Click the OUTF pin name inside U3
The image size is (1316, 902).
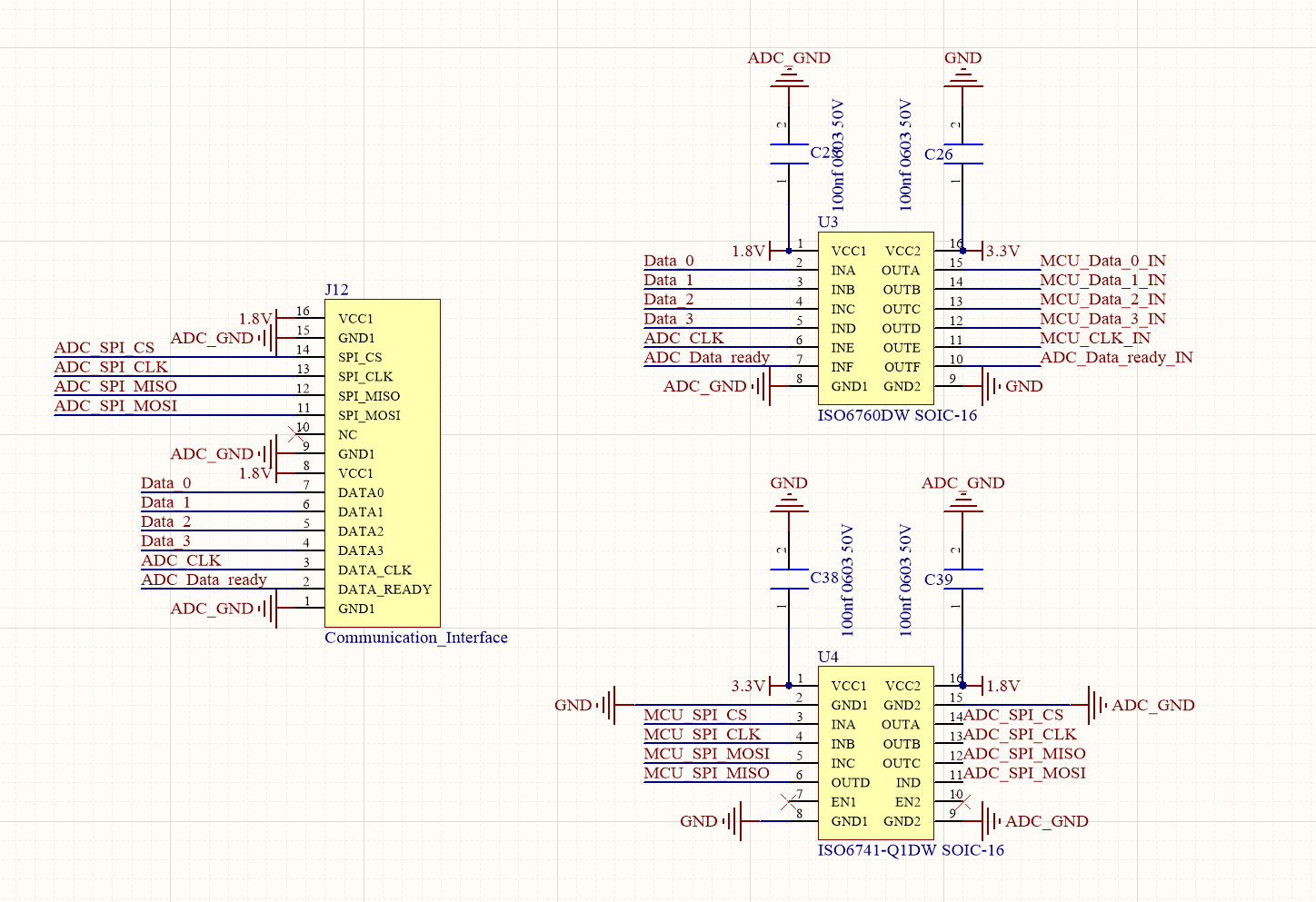(902, 367)
